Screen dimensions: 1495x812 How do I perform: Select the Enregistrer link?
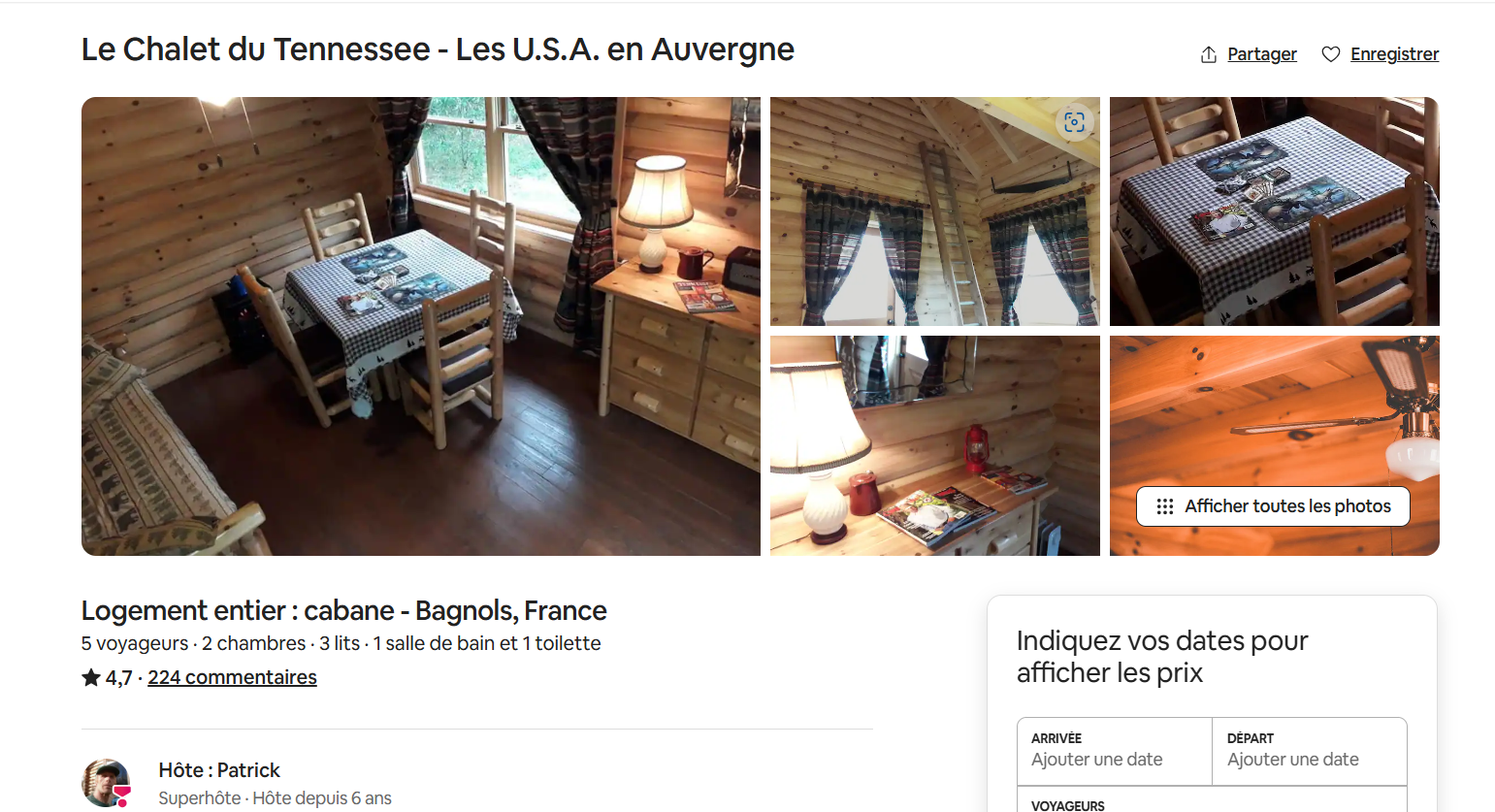[1394, 54]
